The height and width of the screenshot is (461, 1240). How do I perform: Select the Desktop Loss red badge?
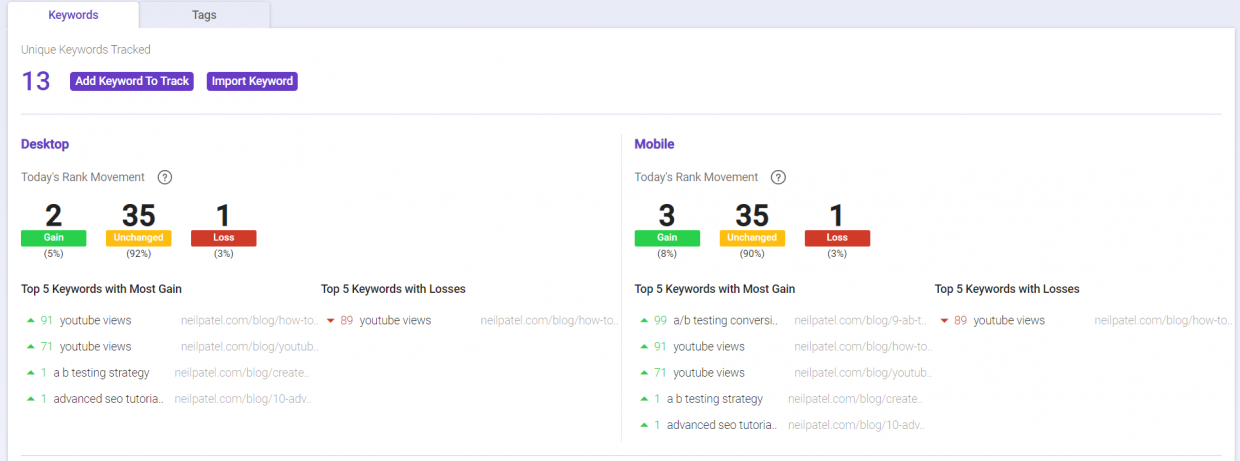click(223, 238)
